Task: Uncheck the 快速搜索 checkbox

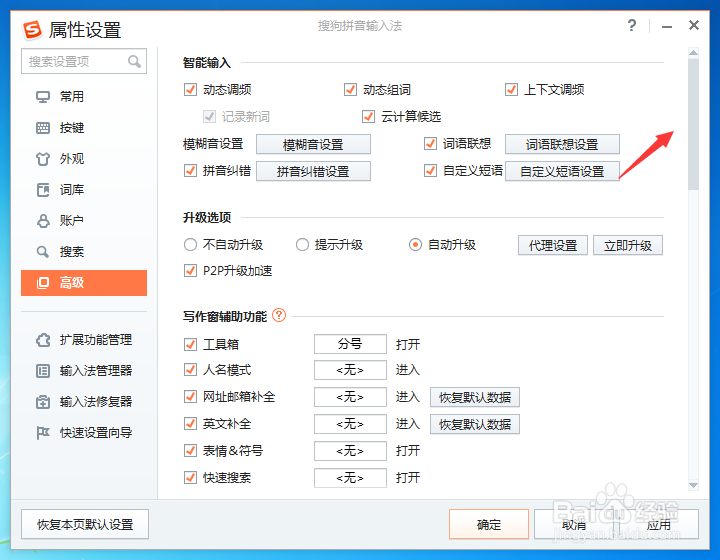Action: click(190, 478)
